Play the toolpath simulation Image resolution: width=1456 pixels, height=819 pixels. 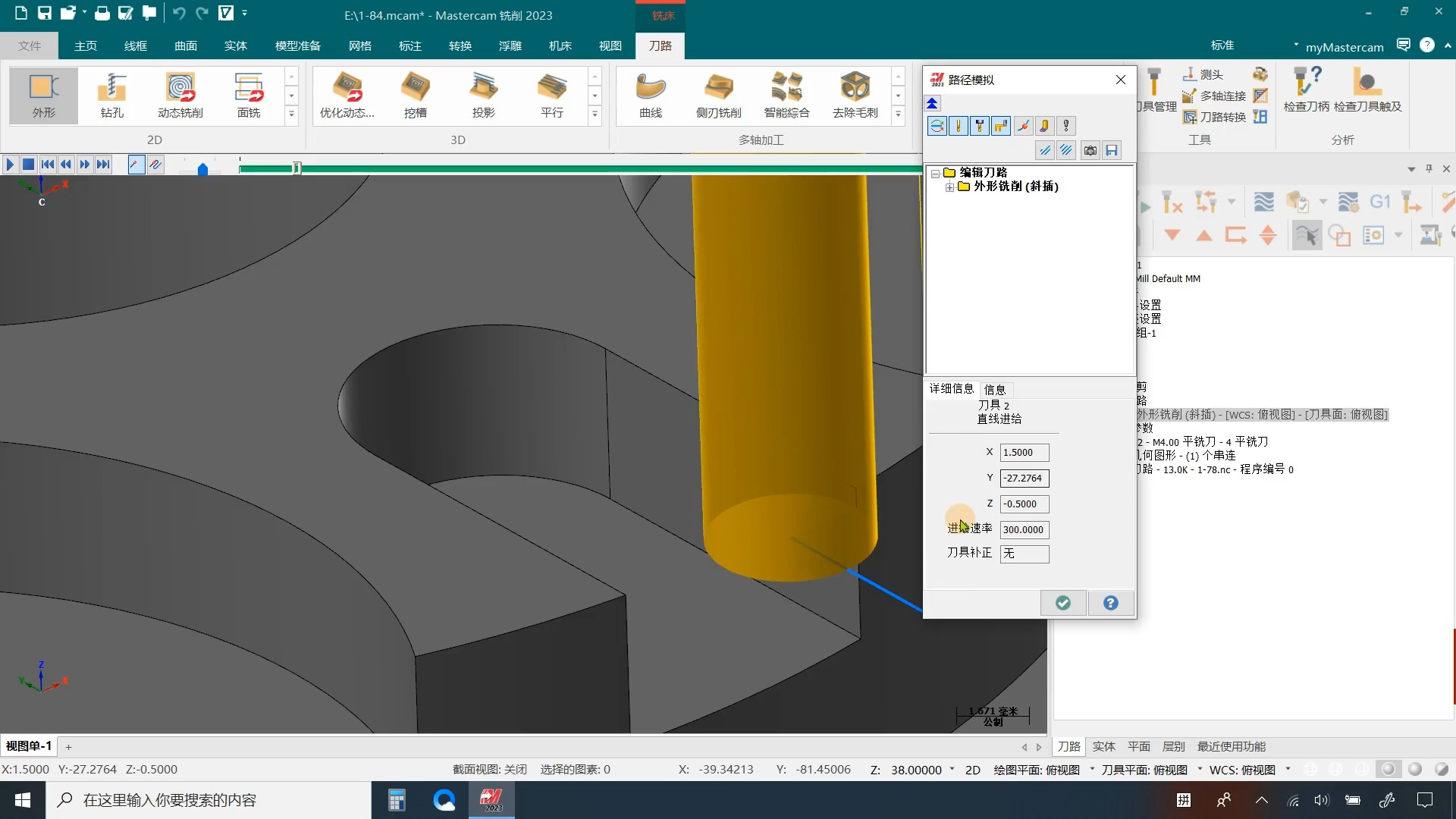[10, 164]
